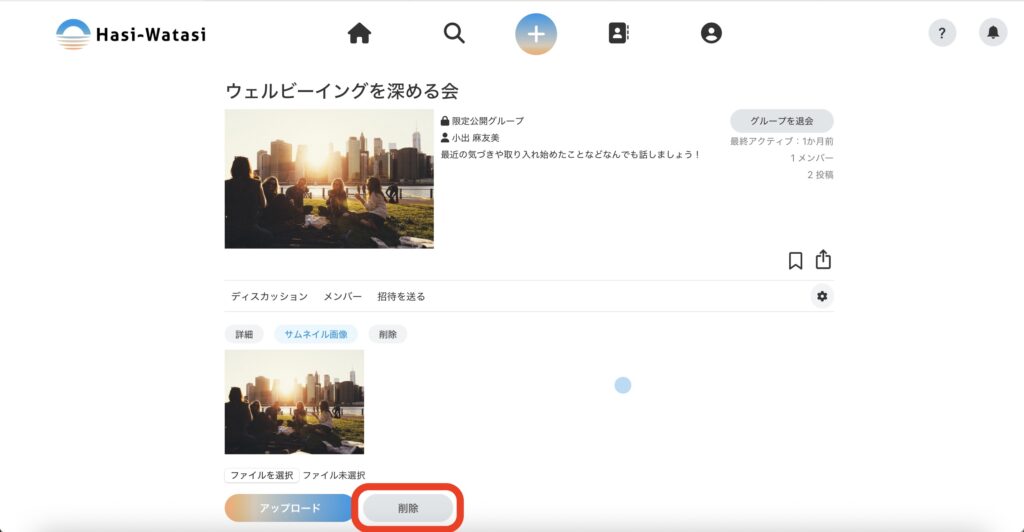Image resolution: width=1024 pixels, height=532 pixels.
Task: Select the 詳細 settings pill
Action: coord(244,334)
